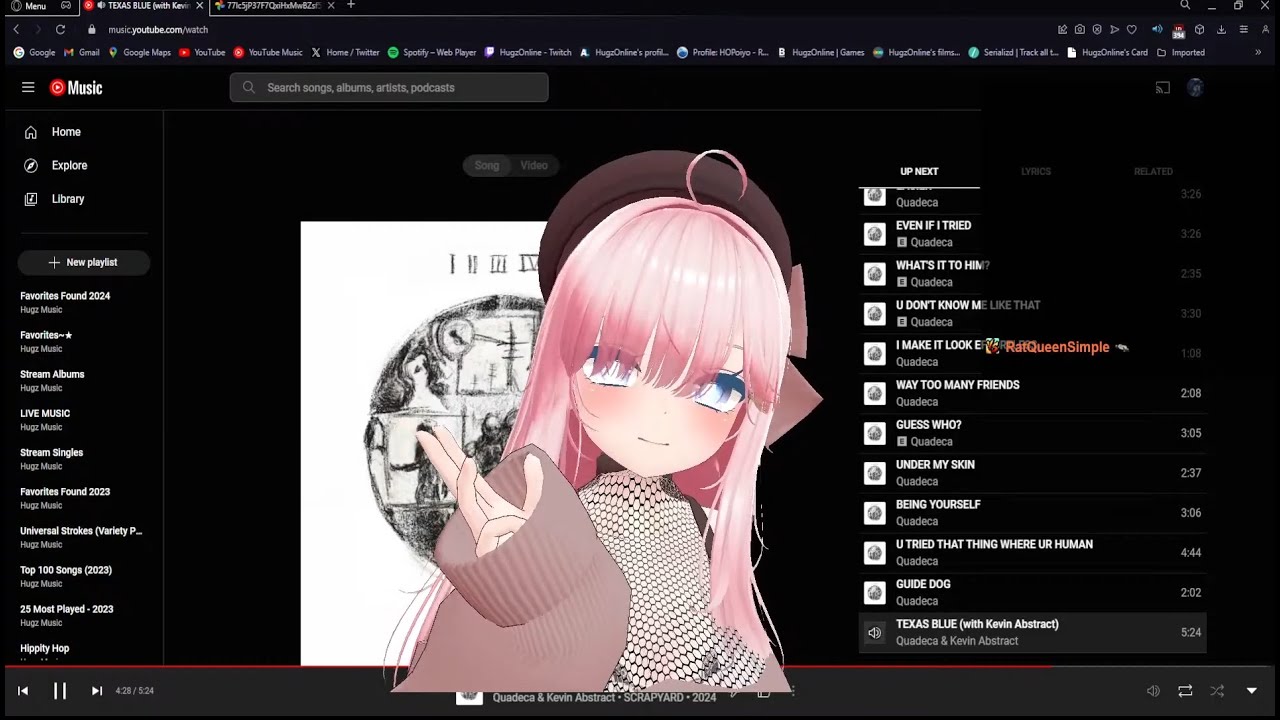Open the hamburger guide menu

coord(28,88)
